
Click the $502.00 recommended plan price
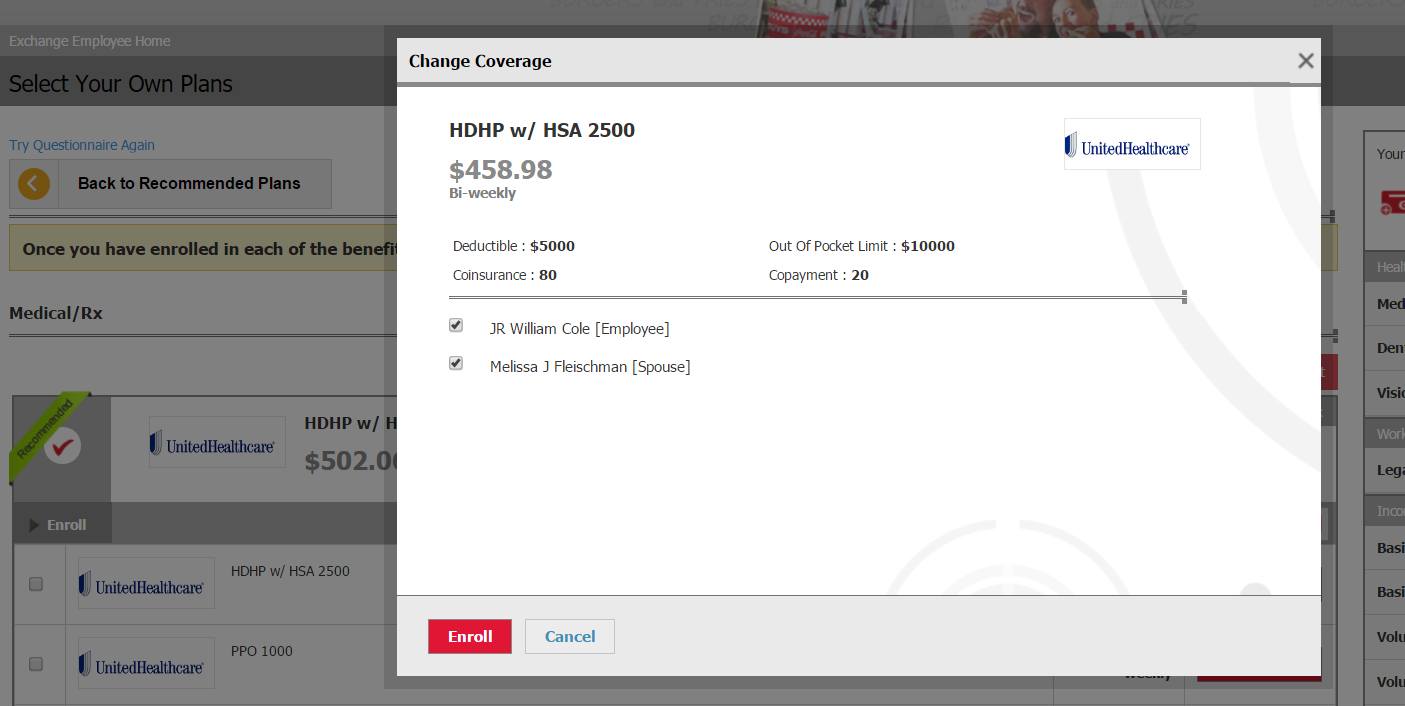[351, 461]
